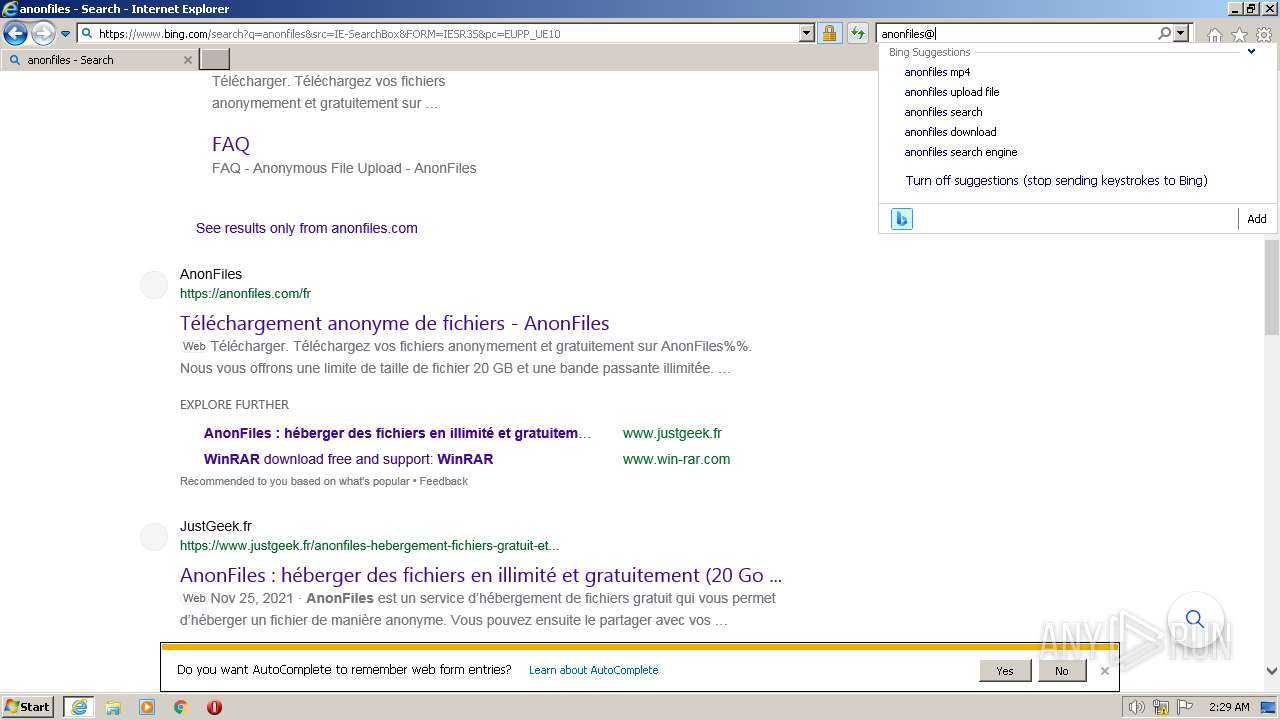Click No on the AutoComplete prompt
The image size is (1280, 720).
pyautogui.click(x=1061, y=671)
